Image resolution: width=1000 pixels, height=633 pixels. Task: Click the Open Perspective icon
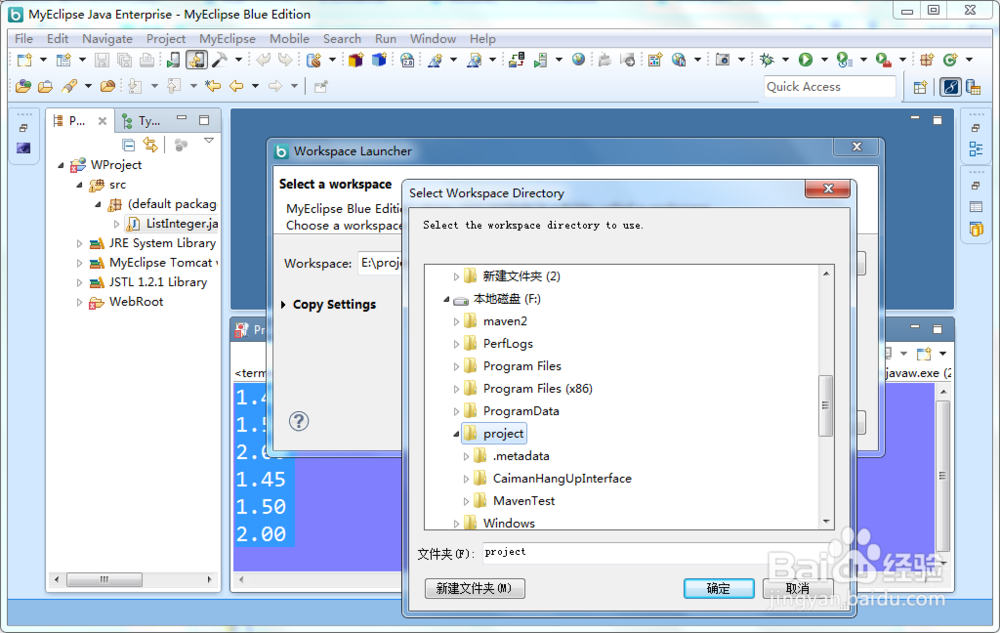pyautogui.click(x=920, y=87)
